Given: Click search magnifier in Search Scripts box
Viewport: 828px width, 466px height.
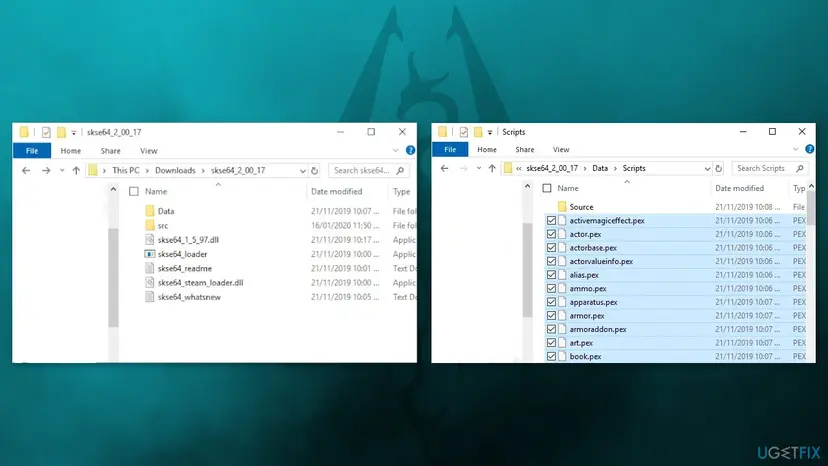Looking at the screenshot, I should [x=800, y=169].
